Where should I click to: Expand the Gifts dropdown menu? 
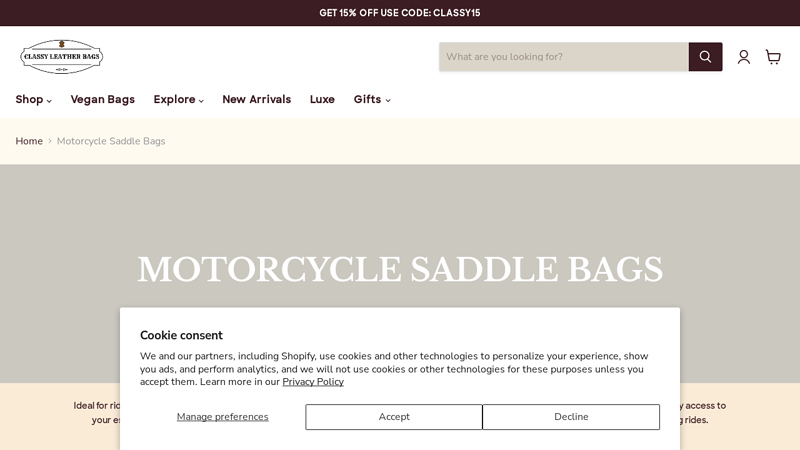[x=371, y=100]
